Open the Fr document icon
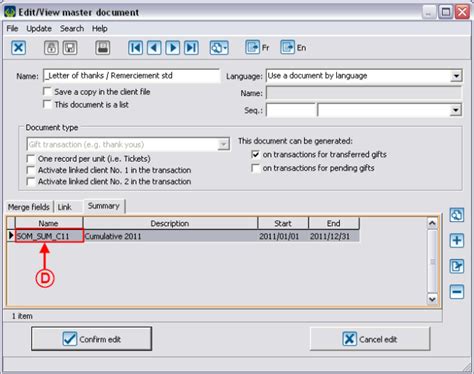Image resolution: width=474 pixels, height=374 pixels. click(252, 47)
